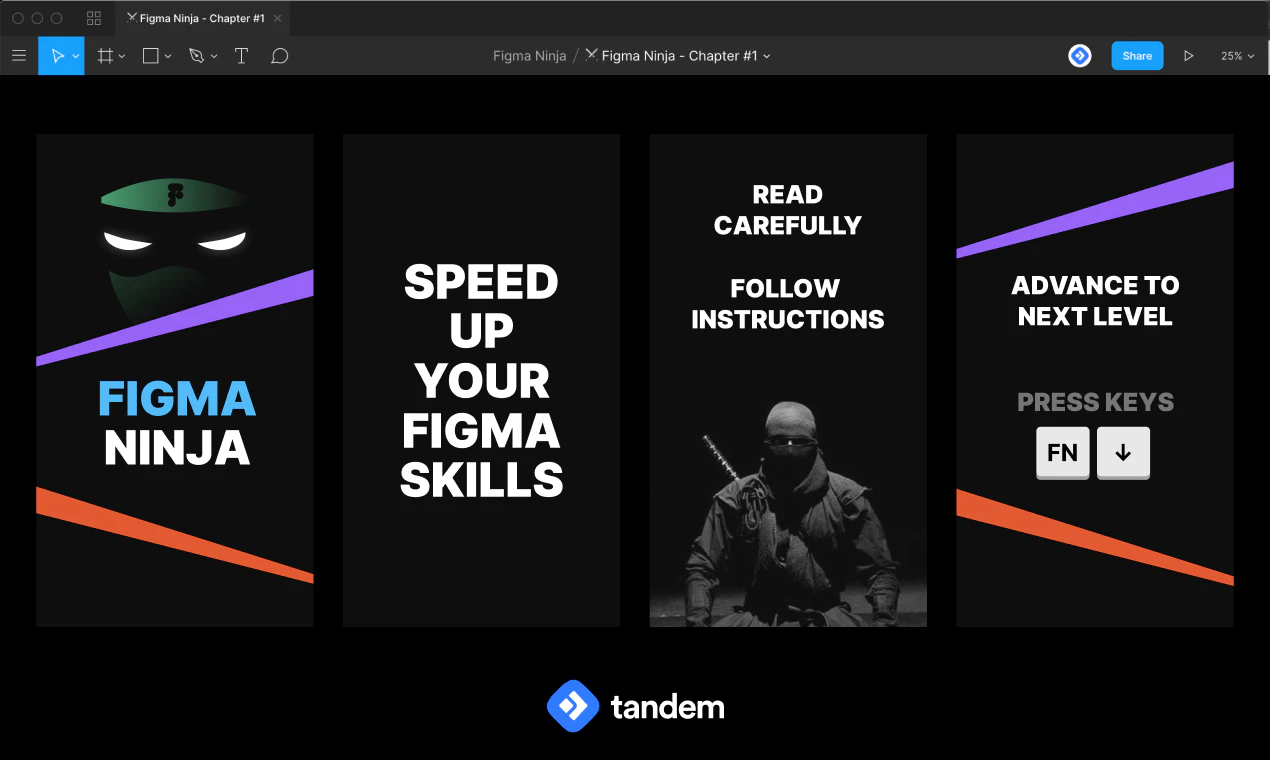Screen dimensions: 1270x760
Task: Select the READ CAREFULLY text
Action: (788, 210)
